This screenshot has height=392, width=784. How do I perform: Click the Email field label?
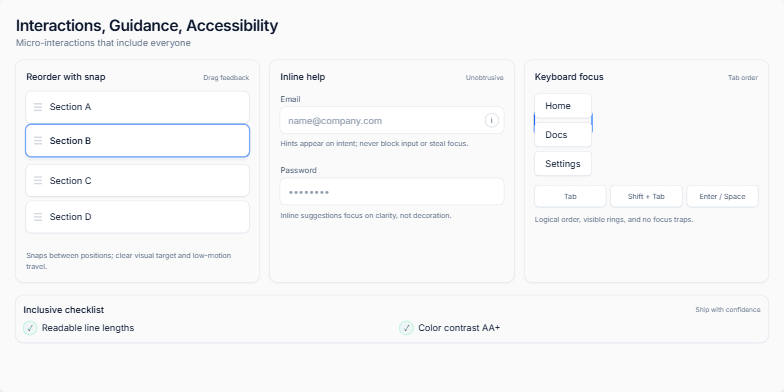(290, 100)
